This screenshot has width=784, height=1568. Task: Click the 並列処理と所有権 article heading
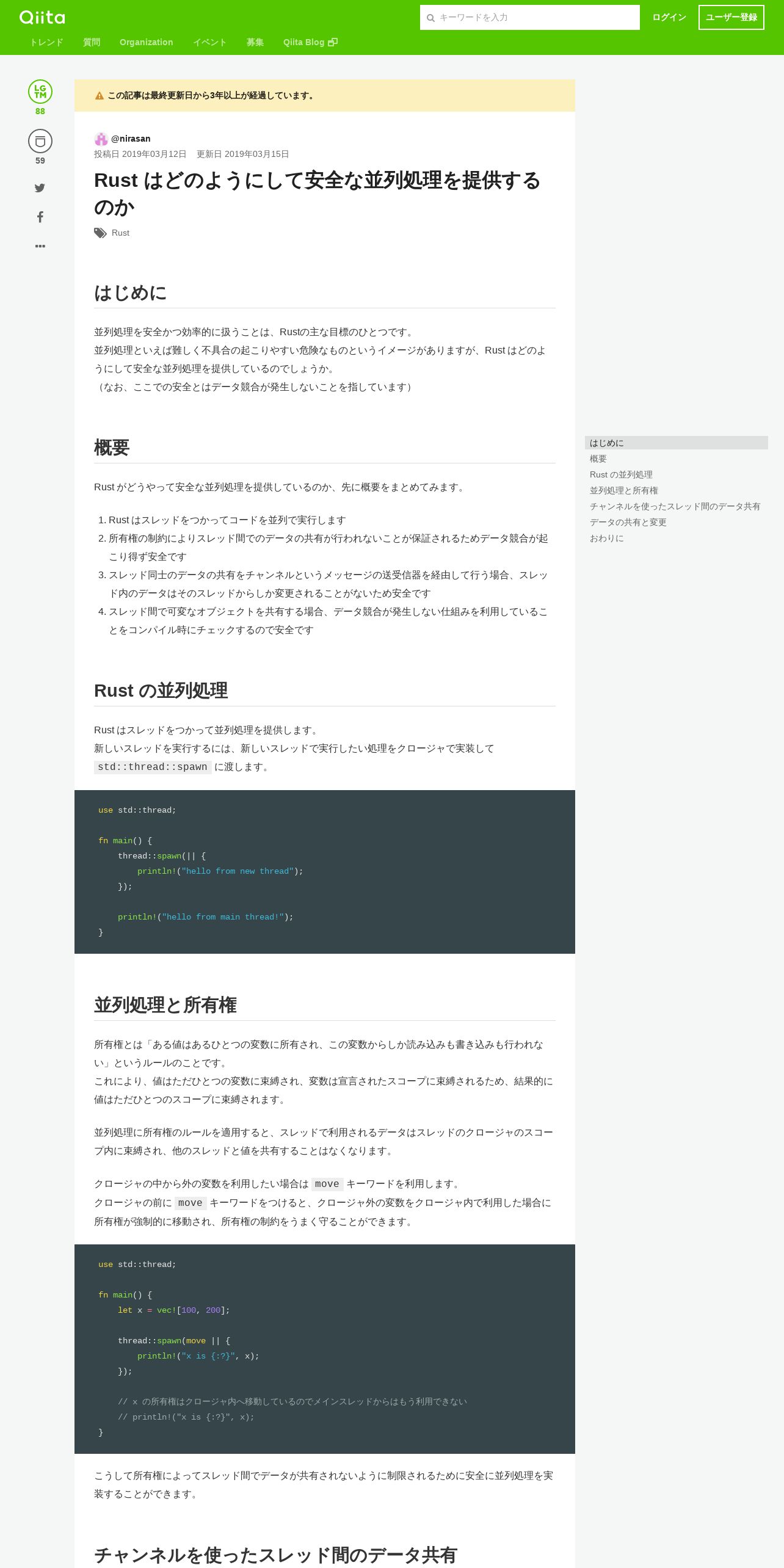[x=165, y=1005]
